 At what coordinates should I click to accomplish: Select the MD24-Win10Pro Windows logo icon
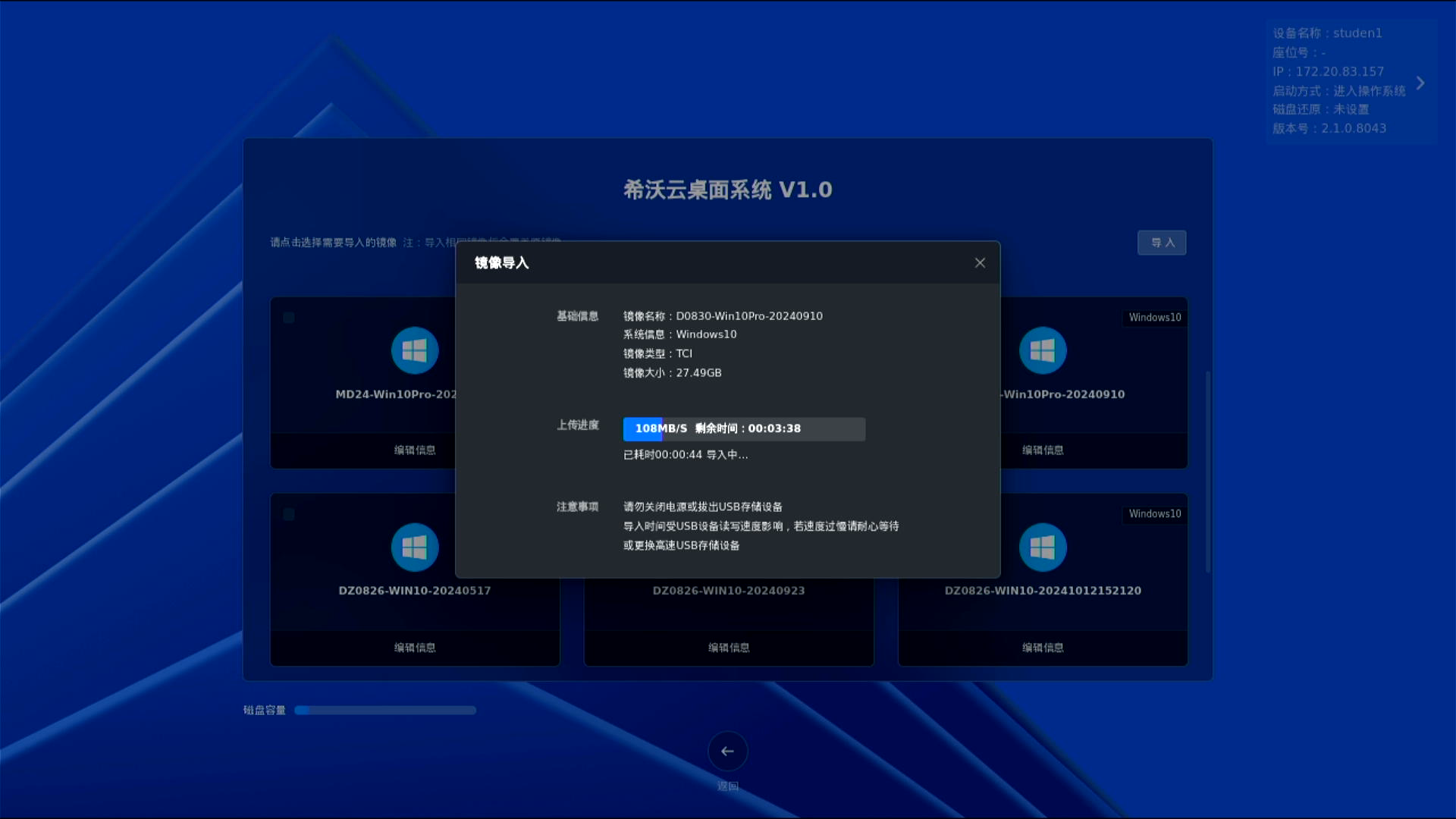[x=415, y=350]
